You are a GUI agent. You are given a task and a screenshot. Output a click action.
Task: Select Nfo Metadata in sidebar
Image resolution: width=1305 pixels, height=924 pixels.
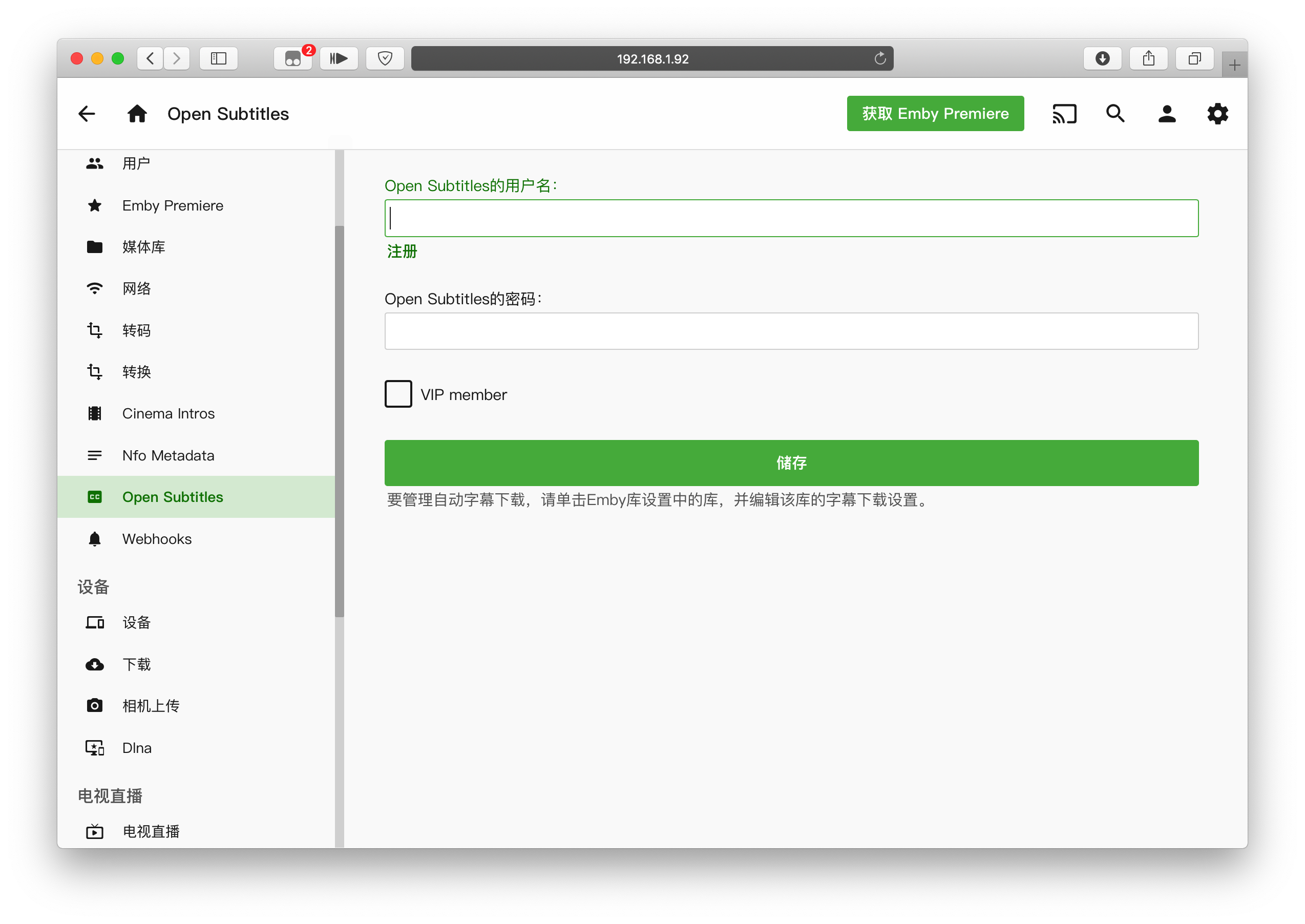[x=196, y=455]
